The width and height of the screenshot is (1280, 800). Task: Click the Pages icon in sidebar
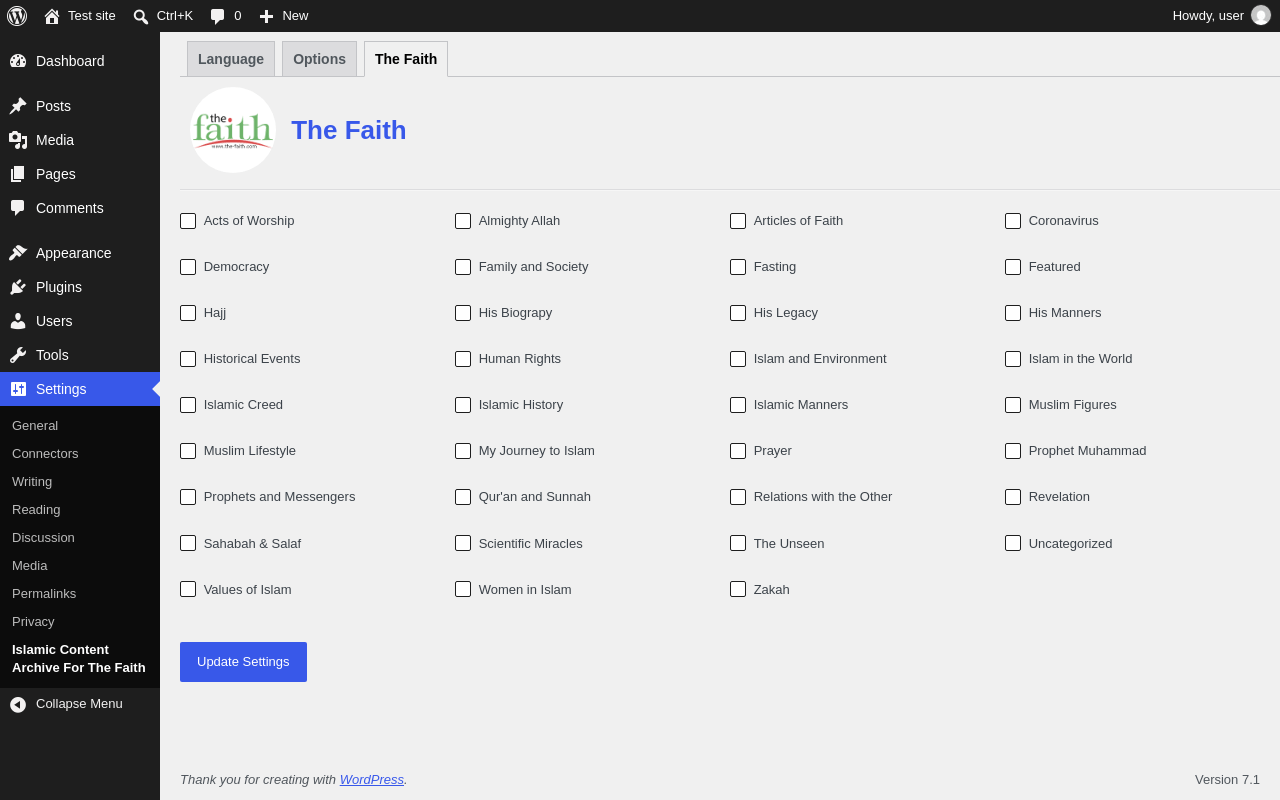click(x=18, y=174)
